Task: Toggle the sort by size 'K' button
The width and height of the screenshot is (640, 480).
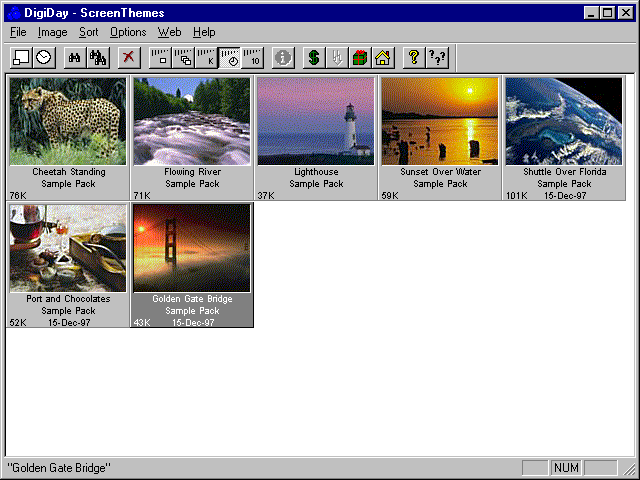Action: (206, 58)
